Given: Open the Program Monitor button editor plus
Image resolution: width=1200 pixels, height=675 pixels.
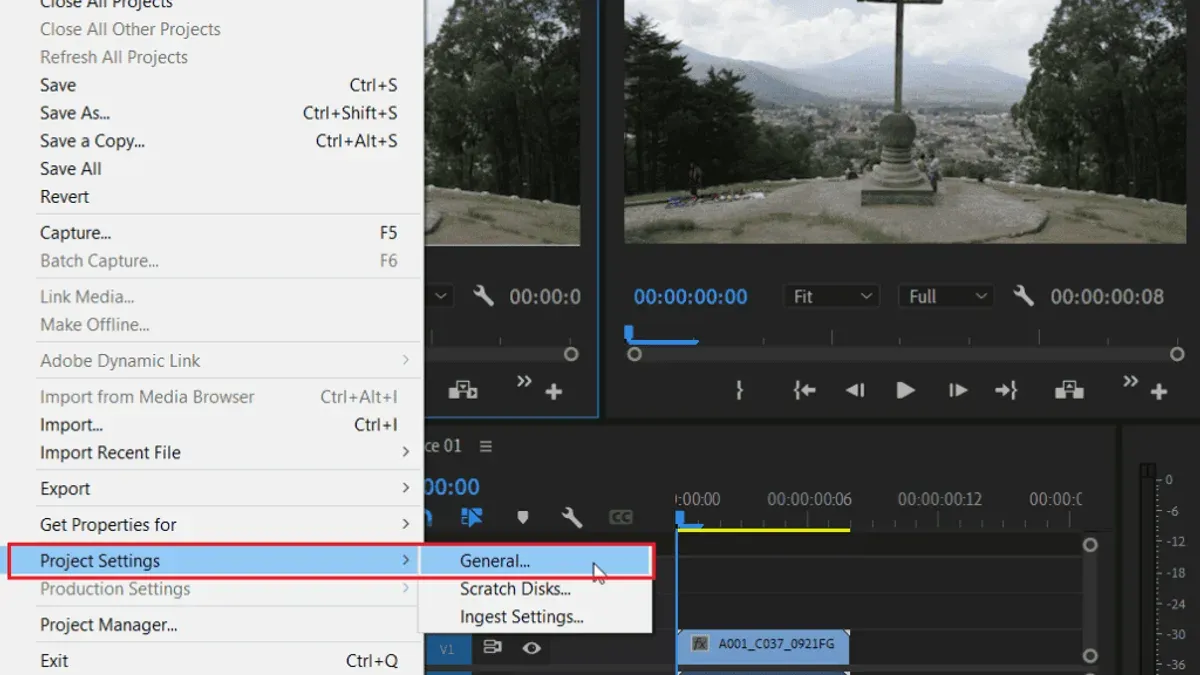Looking at the screenshot, I should (1159, 392).
